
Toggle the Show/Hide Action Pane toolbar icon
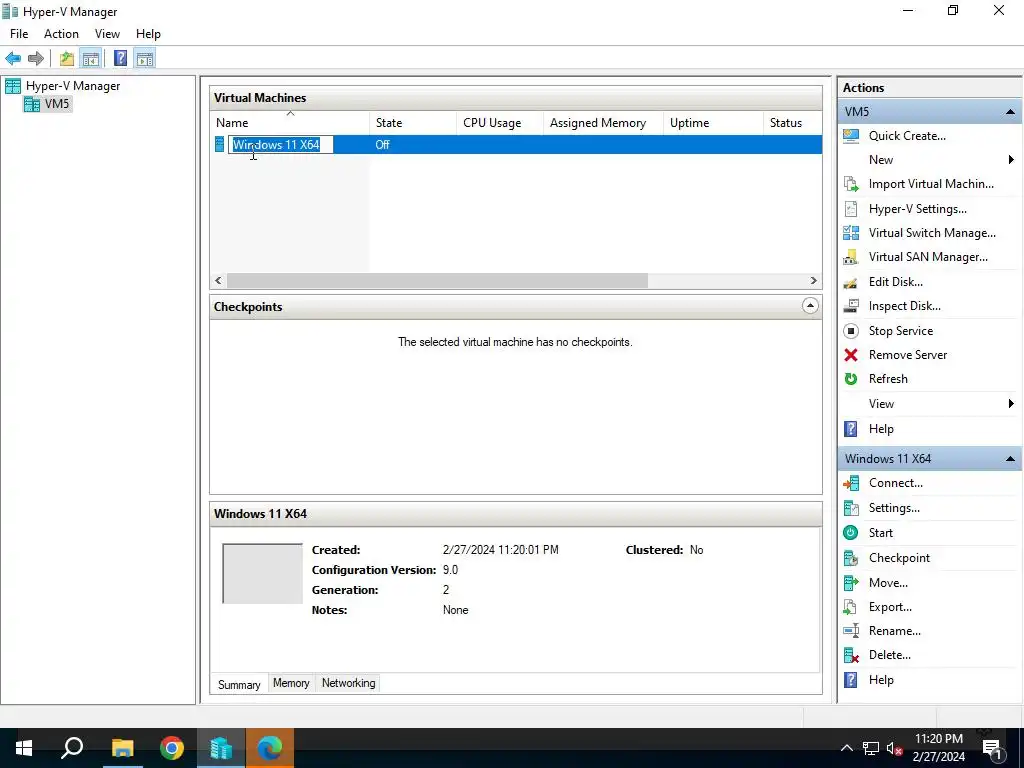(145, 59)
